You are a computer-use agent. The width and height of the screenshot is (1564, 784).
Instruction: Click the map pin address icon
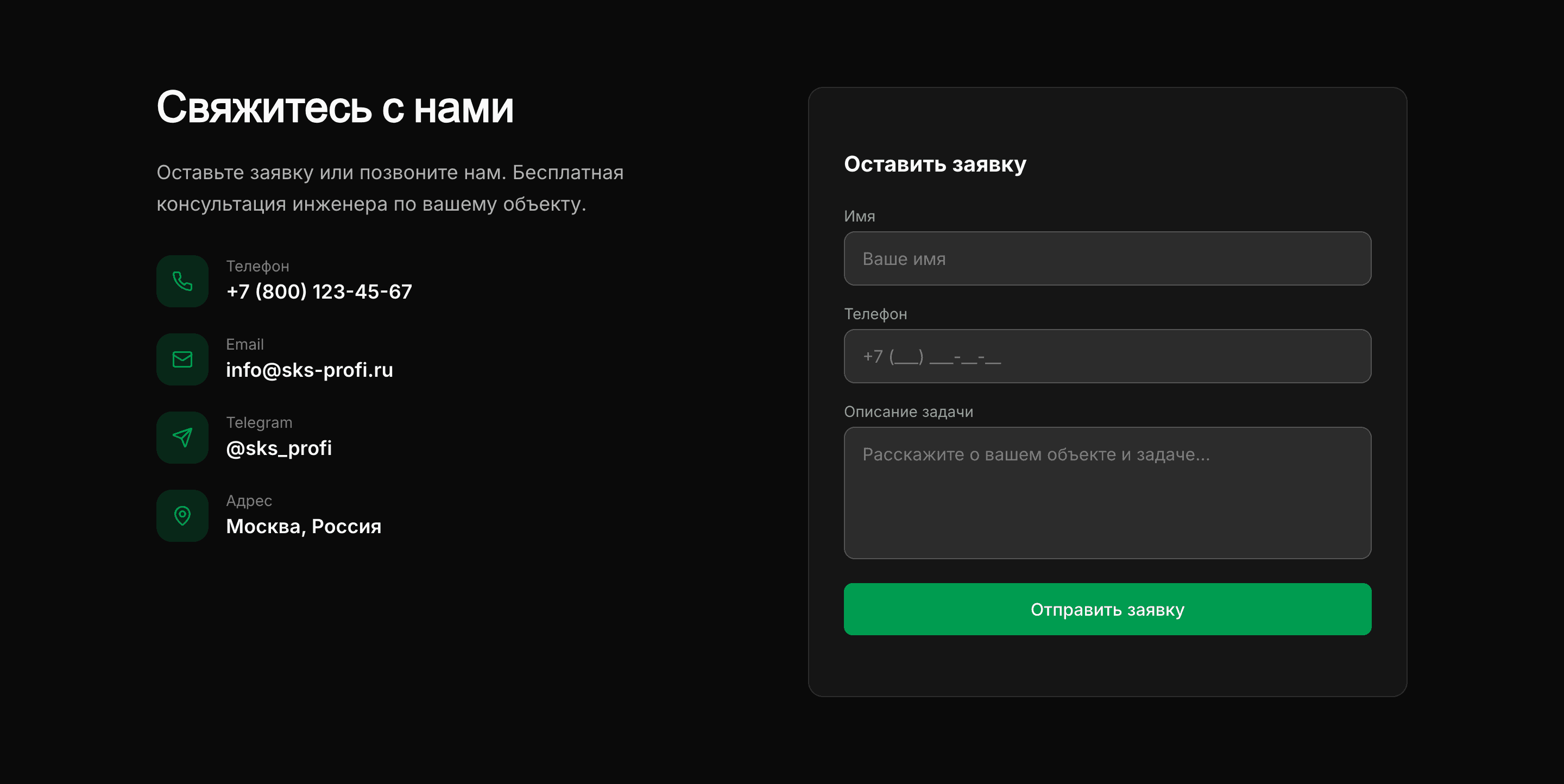click(x=182, y=516)
